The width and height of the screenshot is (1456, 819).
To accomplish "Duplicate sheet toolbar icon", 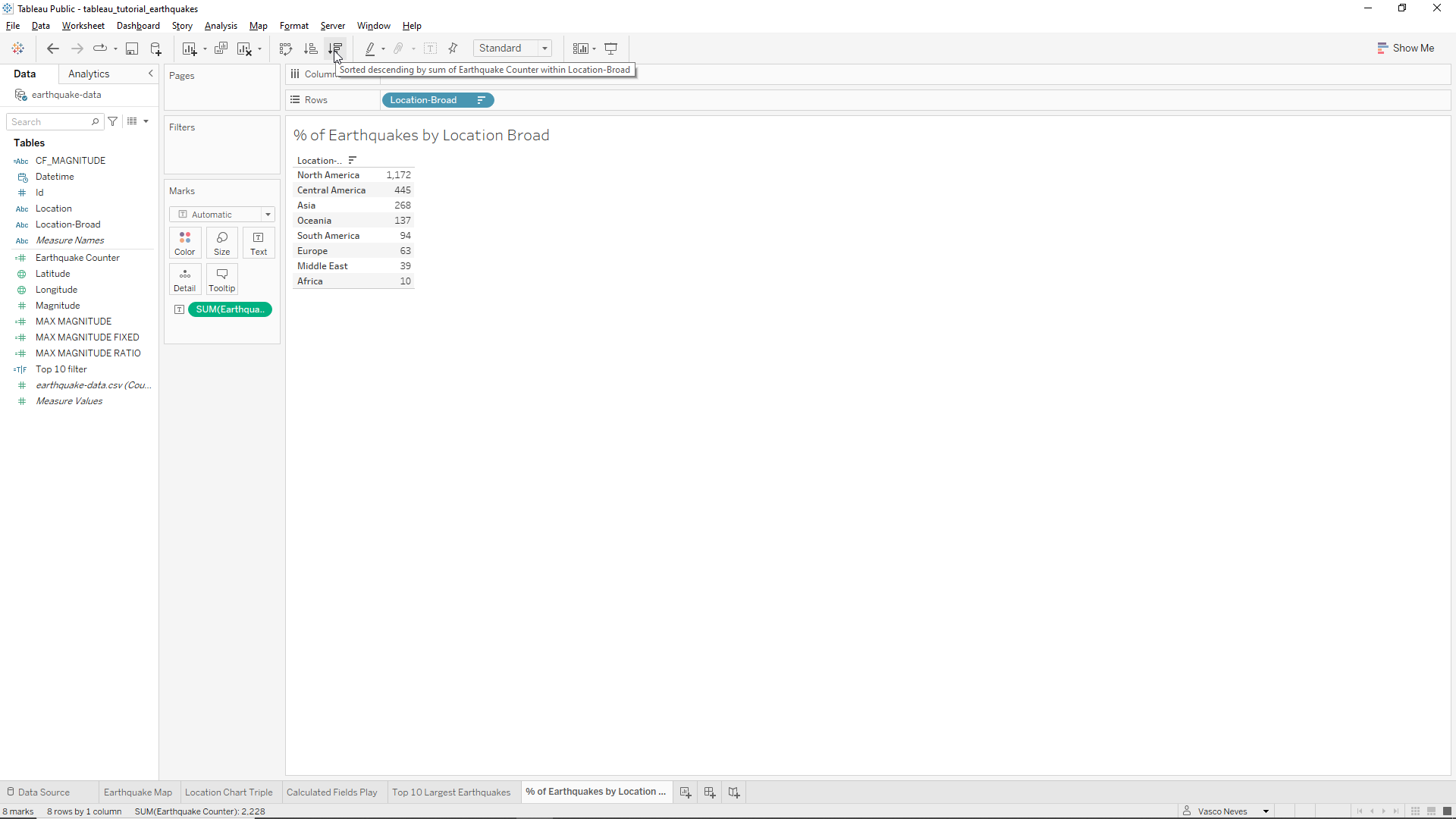I will point(221,49).
